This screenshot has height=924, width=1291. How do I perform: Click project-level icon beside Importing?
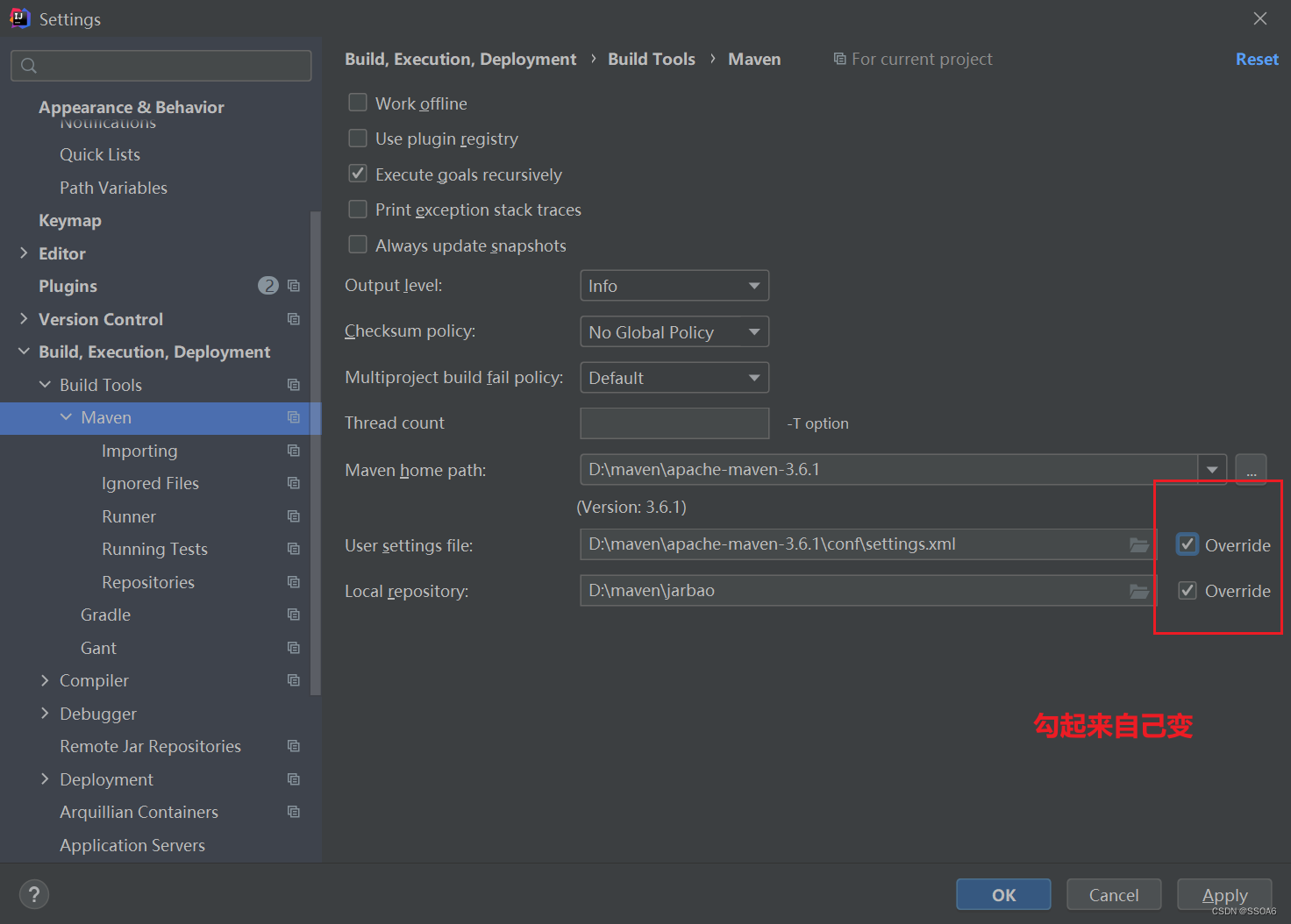294,451
